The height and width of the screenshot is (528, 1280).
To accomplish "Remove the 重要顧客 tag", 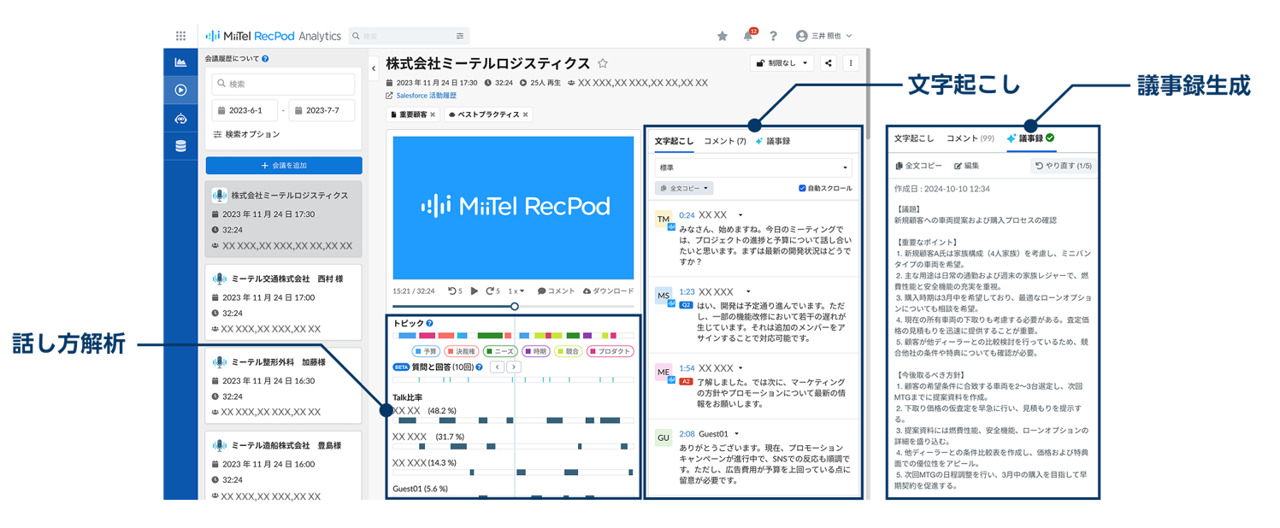I will 433,115.
